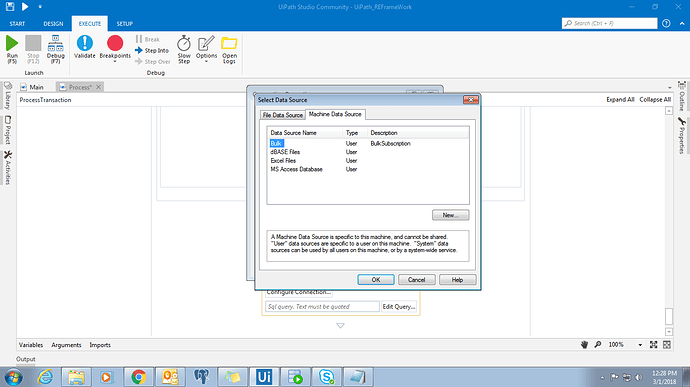Screen dimensions: 690x387
Task: Open the SETUP ribbon tab
Action: [x=125, y=24]
